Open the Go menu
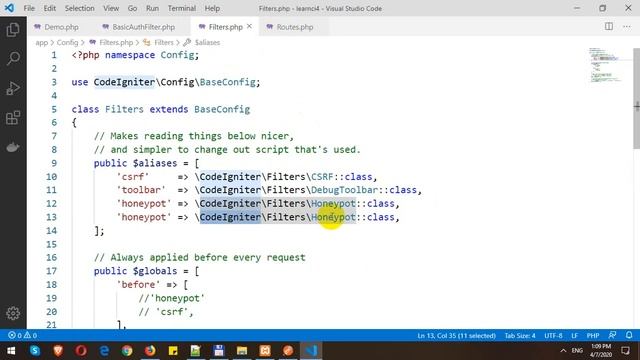The image size is (640, 360). click(x=132, y=8)
